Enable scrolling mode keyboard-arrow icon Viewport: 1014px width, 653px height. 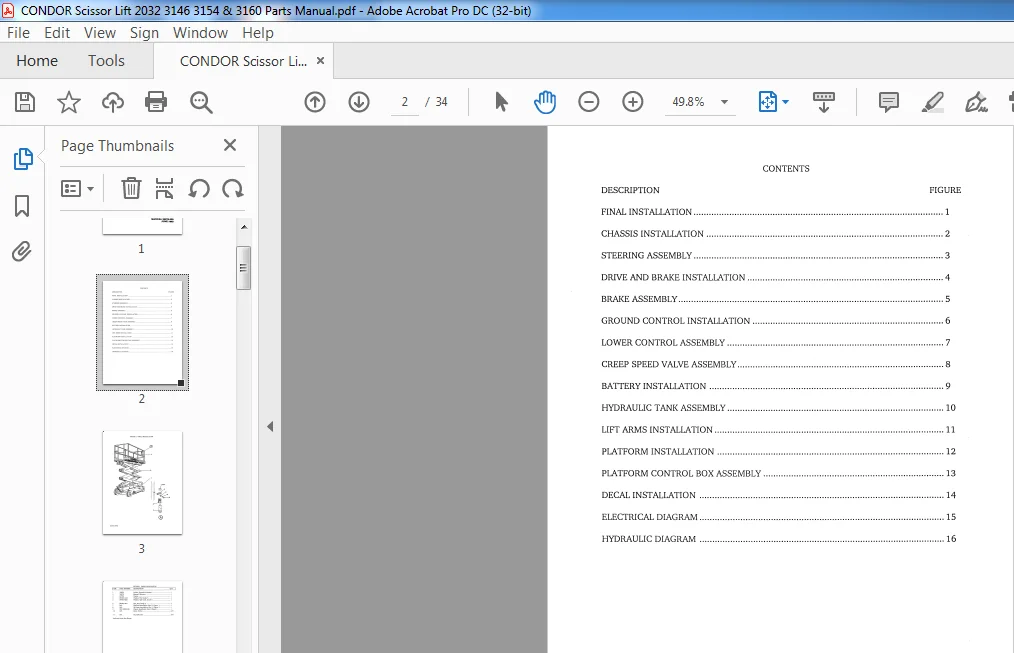click(824, 102)
